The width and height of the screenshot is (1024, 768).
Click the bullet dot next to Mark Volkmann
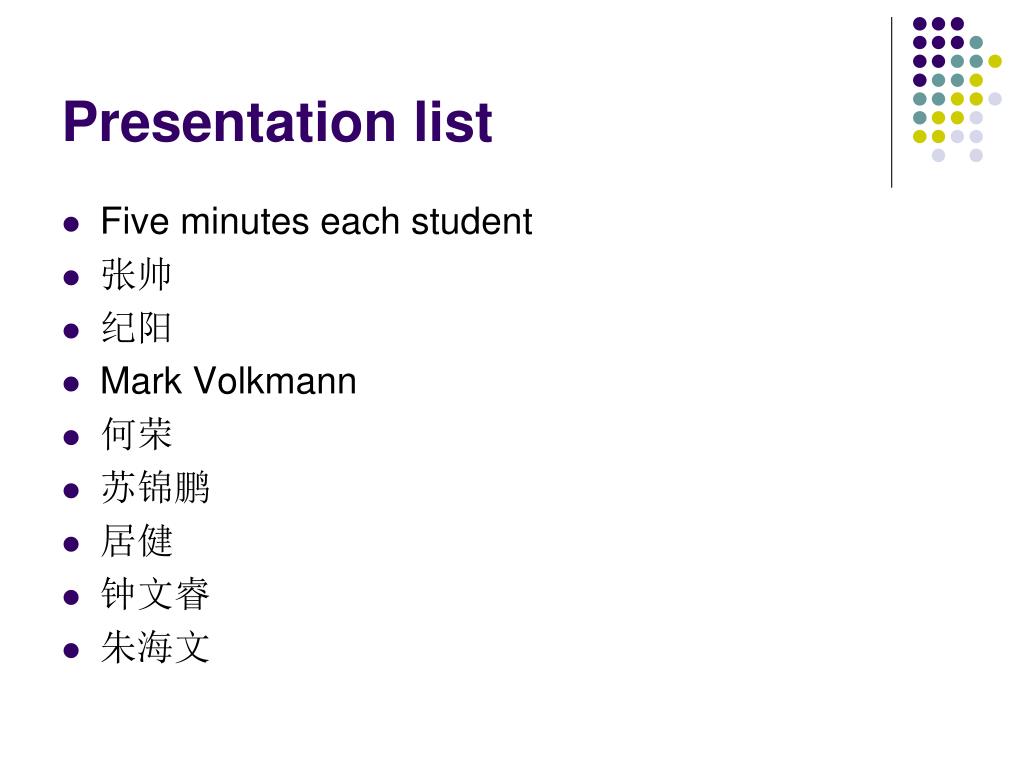click(71, 385)
